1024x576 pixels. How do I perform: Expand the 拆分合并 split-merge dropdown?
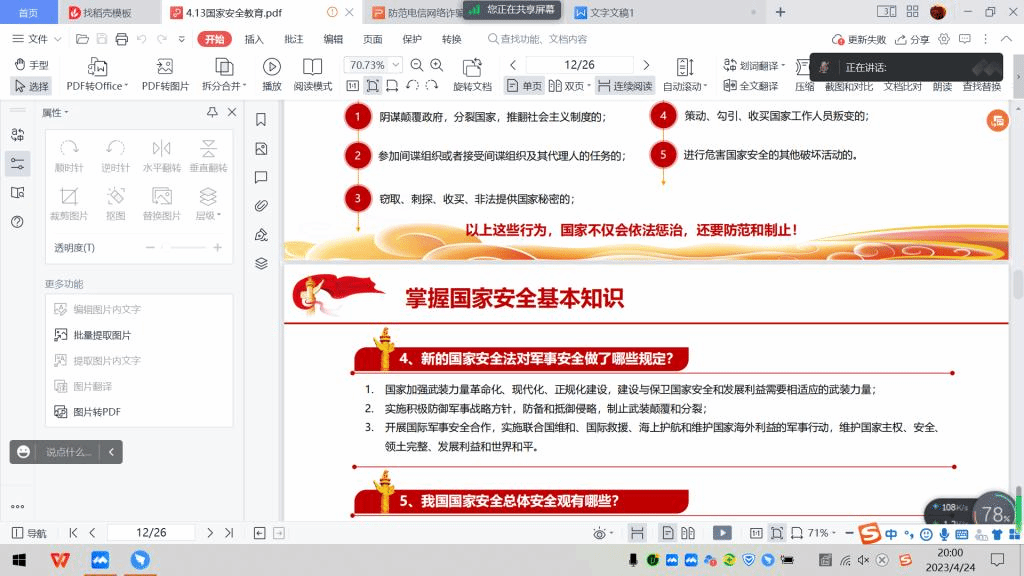[x=224, y=86]
